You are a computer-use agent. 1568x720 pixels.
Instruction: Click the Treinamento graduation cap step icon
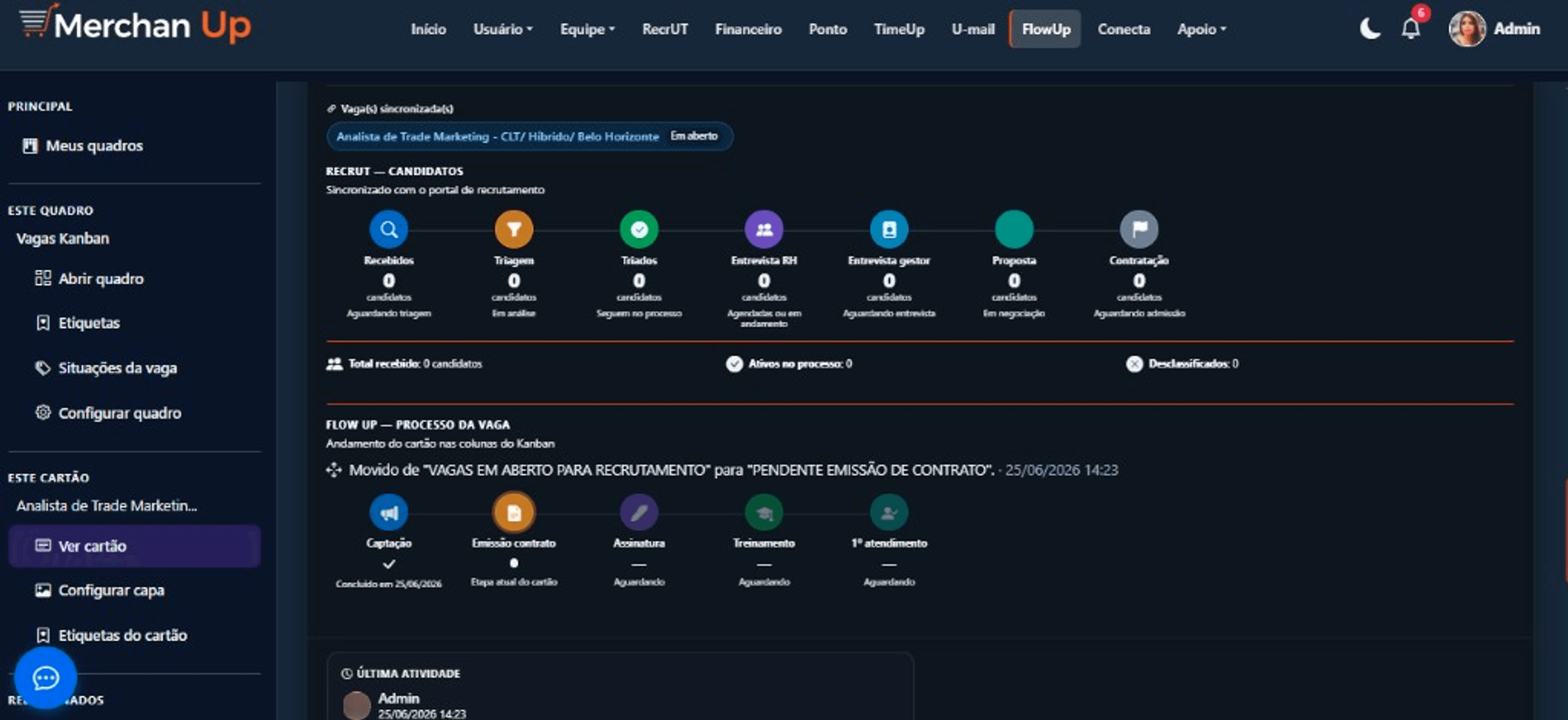click(x=764, y=513)
